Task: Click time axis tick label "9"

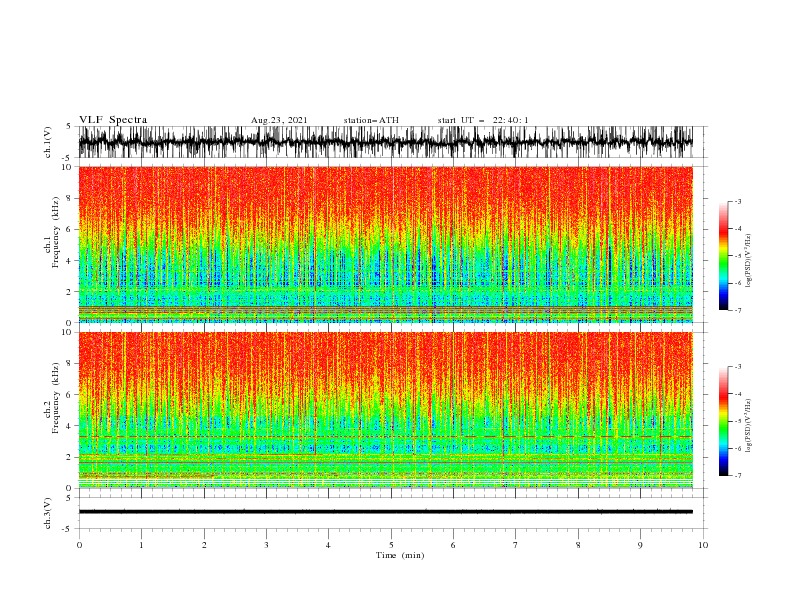Action: 640,545
